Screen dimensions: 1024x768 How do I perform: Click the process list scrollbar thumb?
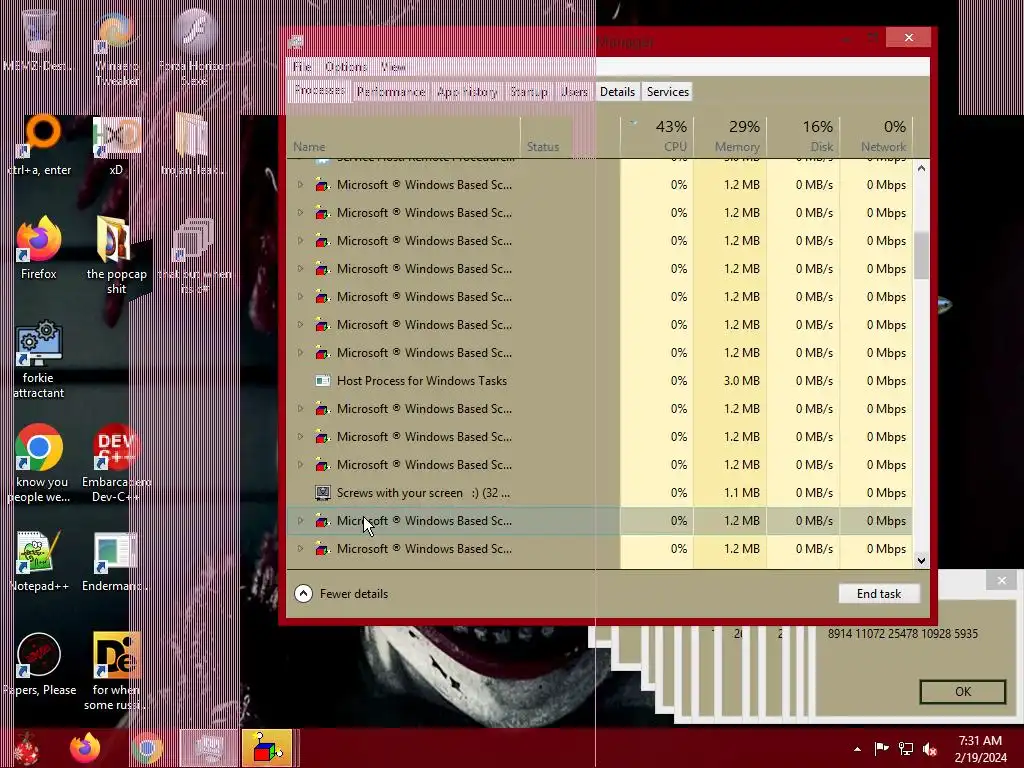tap(921, 255)
